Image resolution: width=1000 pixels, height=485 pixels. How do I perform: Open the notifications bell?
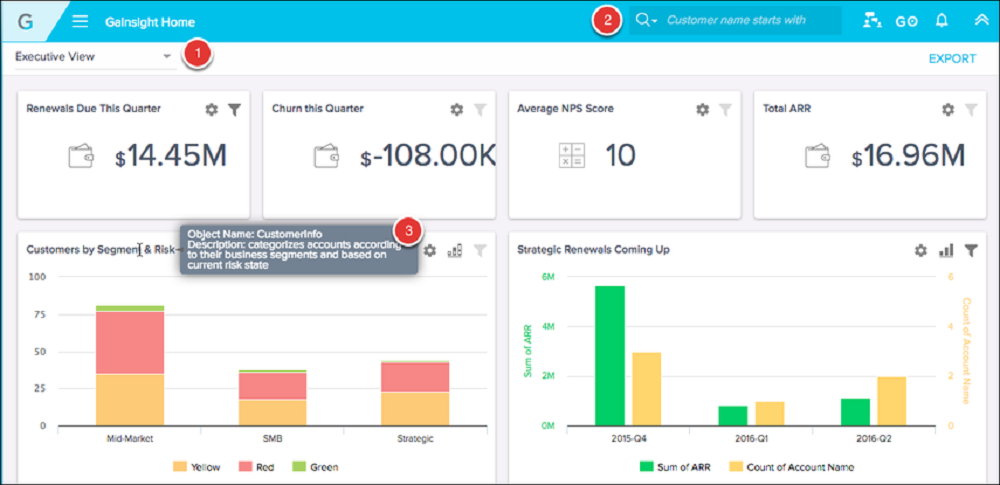[941, 20]
